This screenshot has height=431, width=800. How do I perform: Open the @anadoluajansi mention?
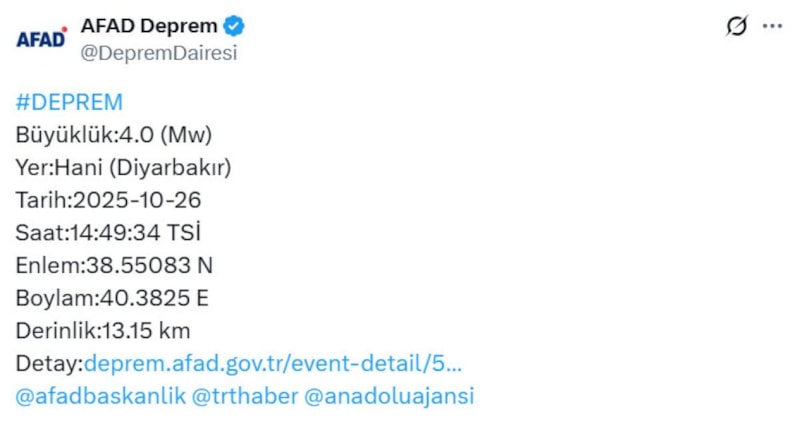click(x=388, y=396)
